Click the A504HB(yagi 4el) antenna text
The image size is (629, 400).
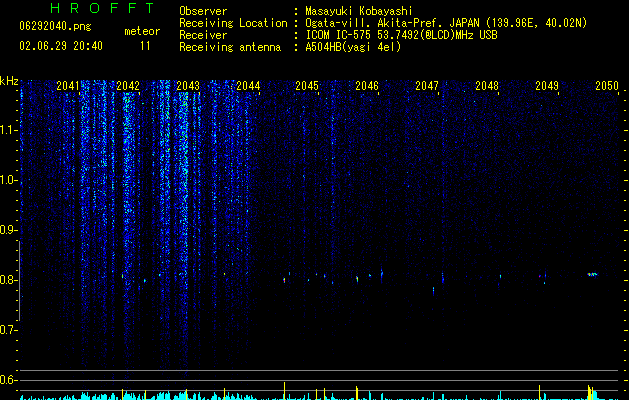(353, 47)
